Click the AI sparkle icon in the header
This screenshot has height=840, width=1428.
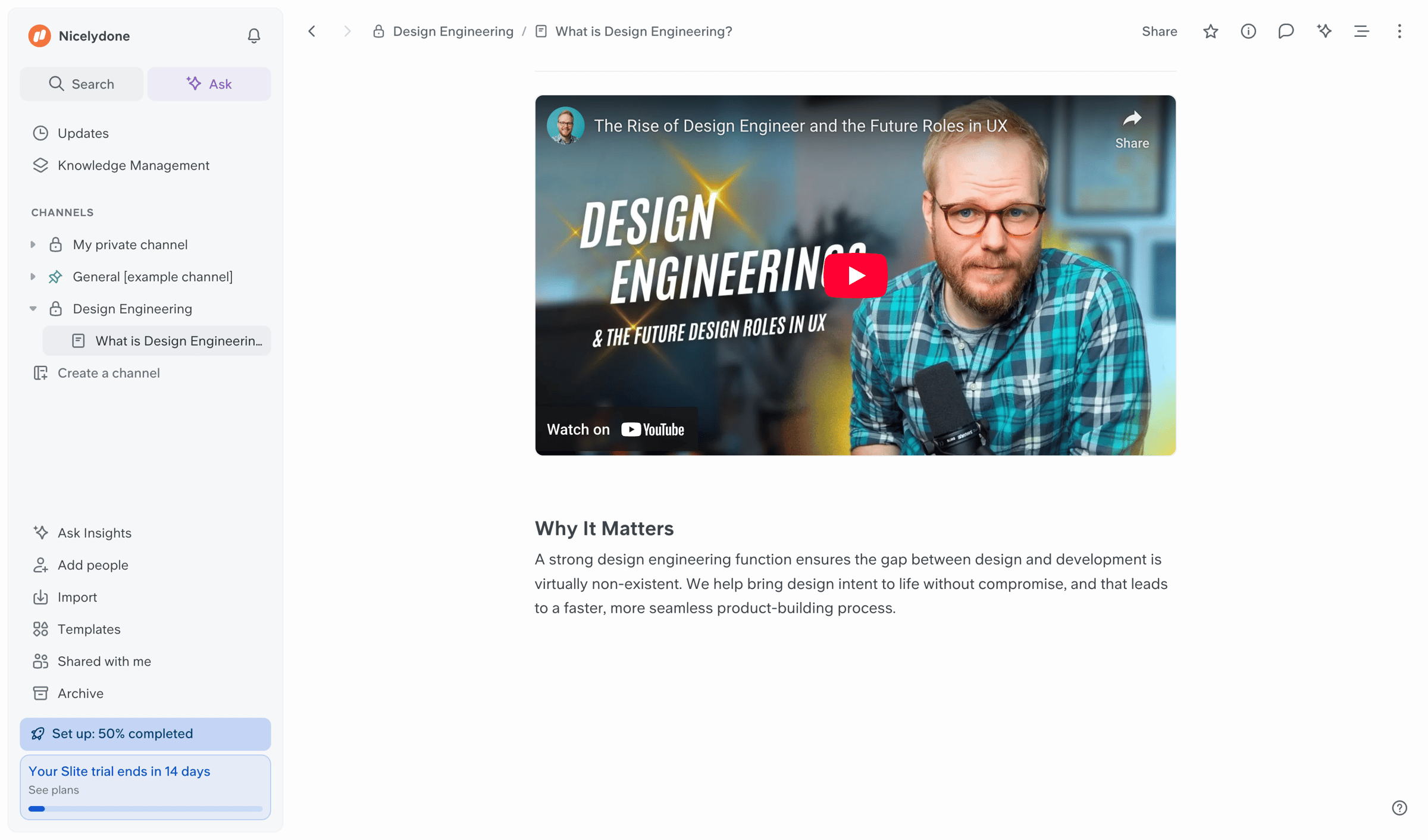pos(1324,32)
